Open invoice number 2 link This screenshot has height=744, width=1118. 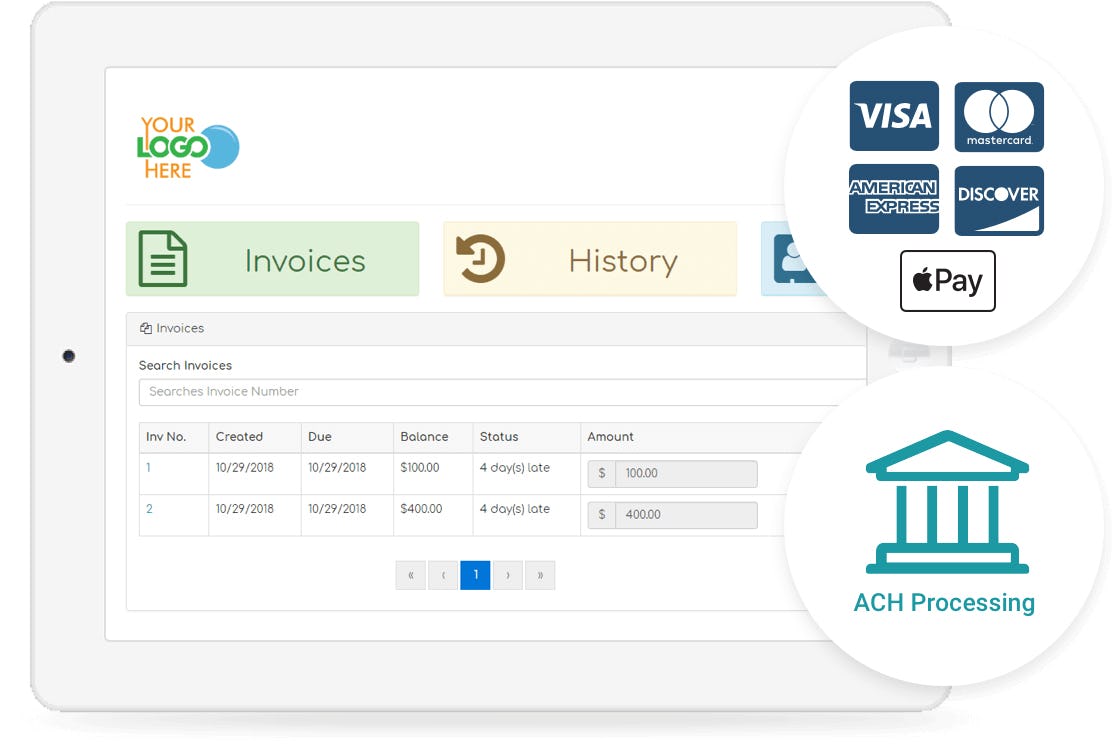tap(149, 509)
